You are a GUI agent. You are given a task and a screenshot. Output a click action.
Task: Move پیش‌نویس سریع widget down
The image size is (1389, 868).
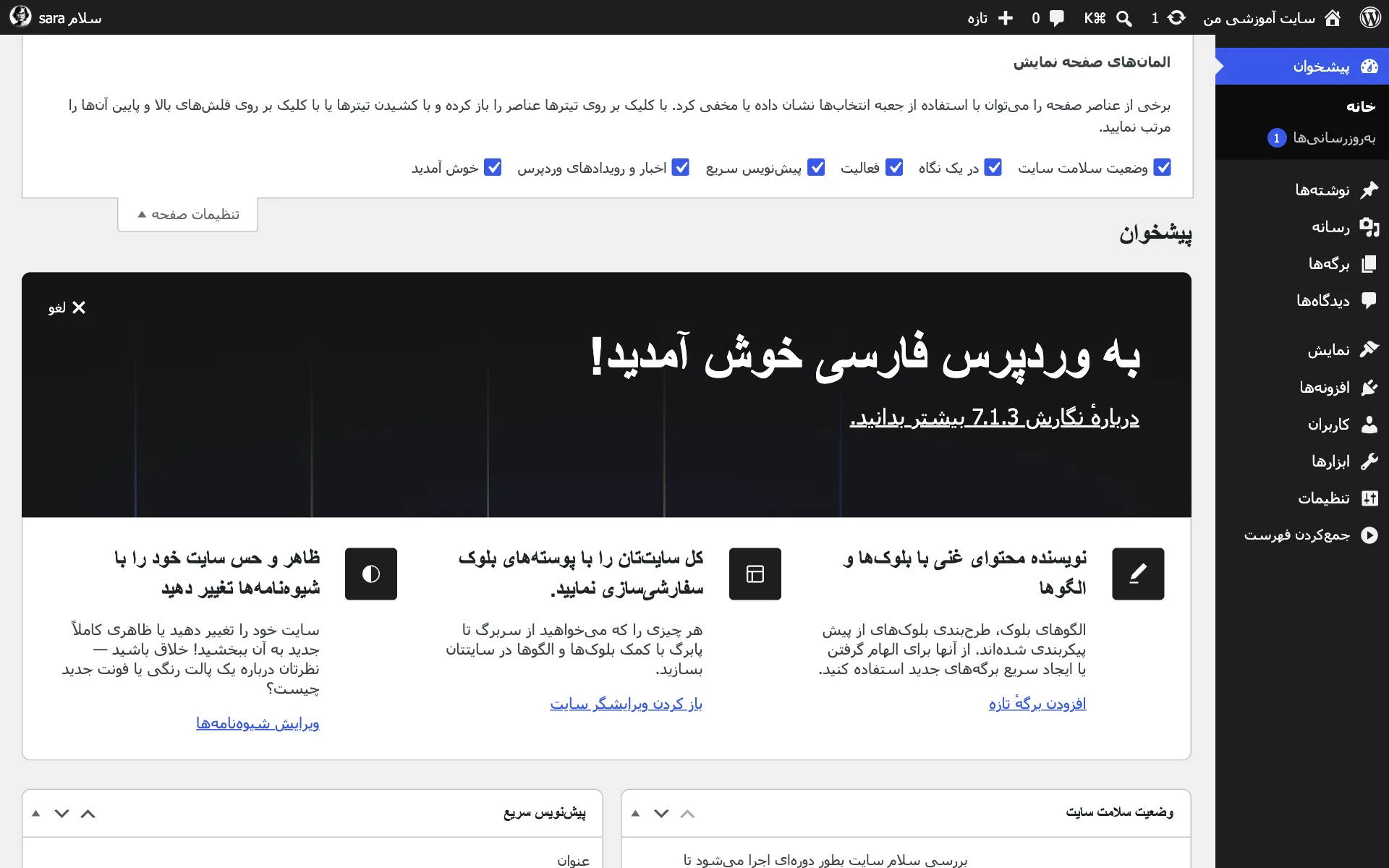pos(62,814)
